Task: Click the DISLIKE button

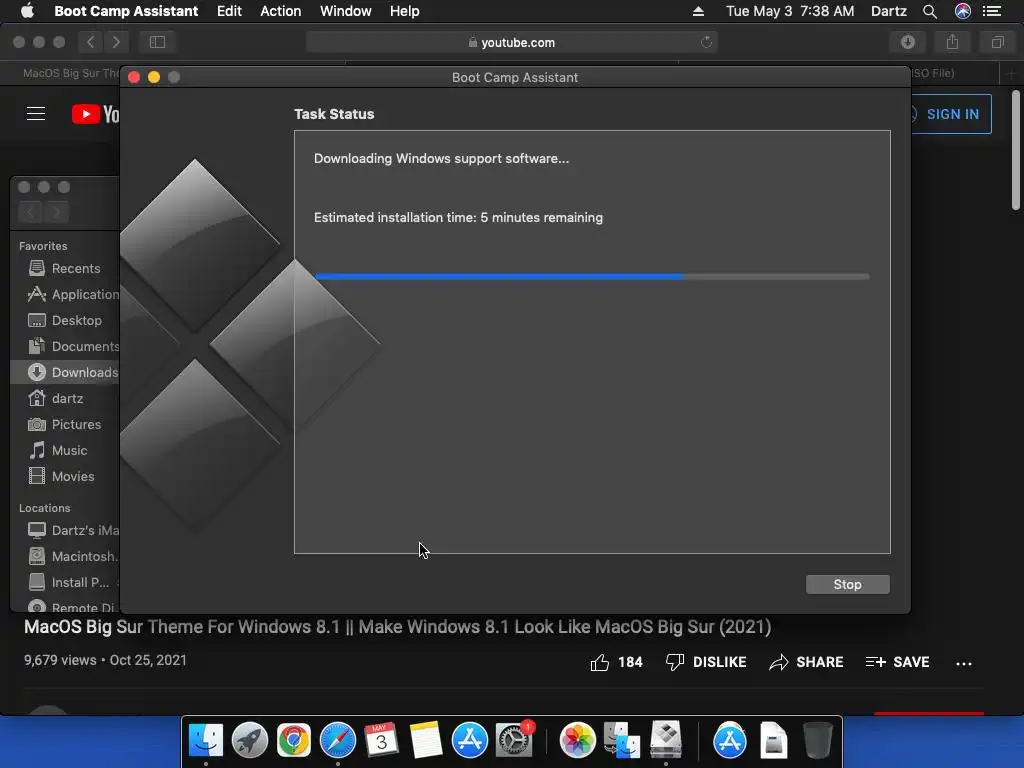Action: coord(705,662)
